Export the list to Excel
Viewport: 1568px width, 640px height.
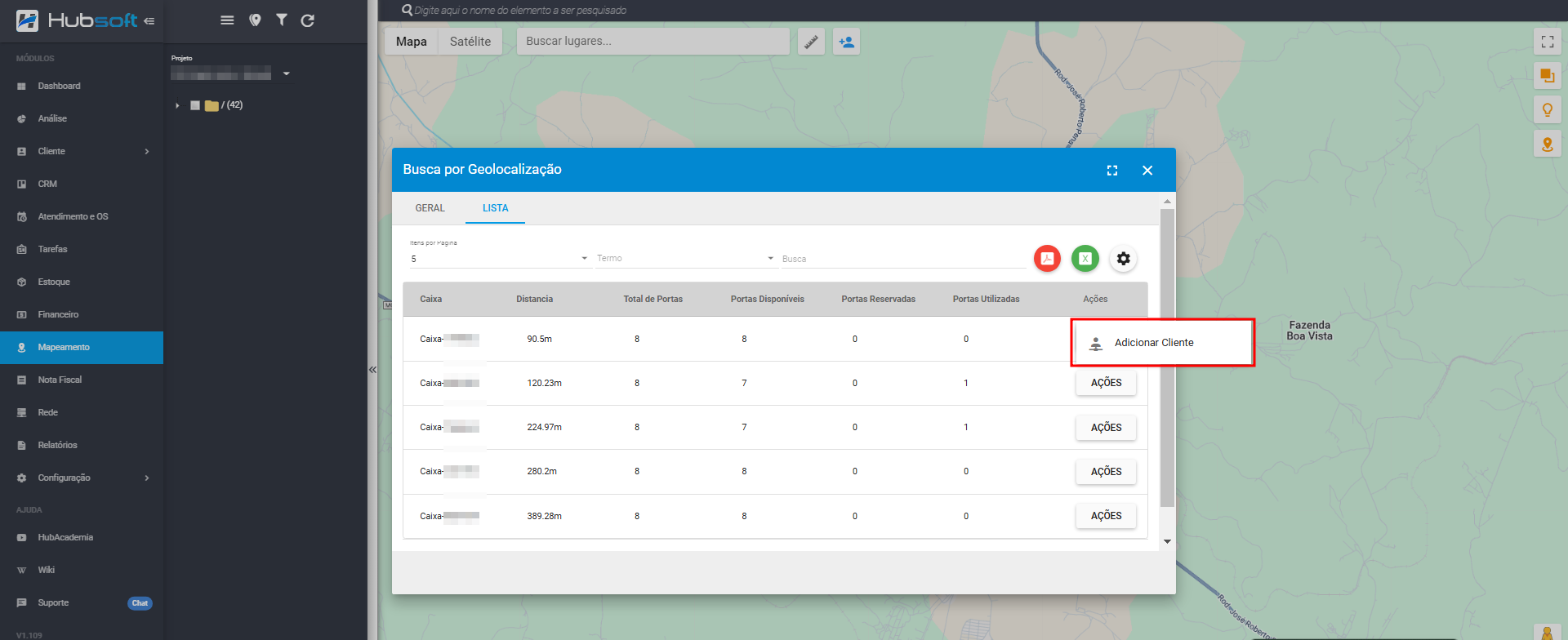1085,259
